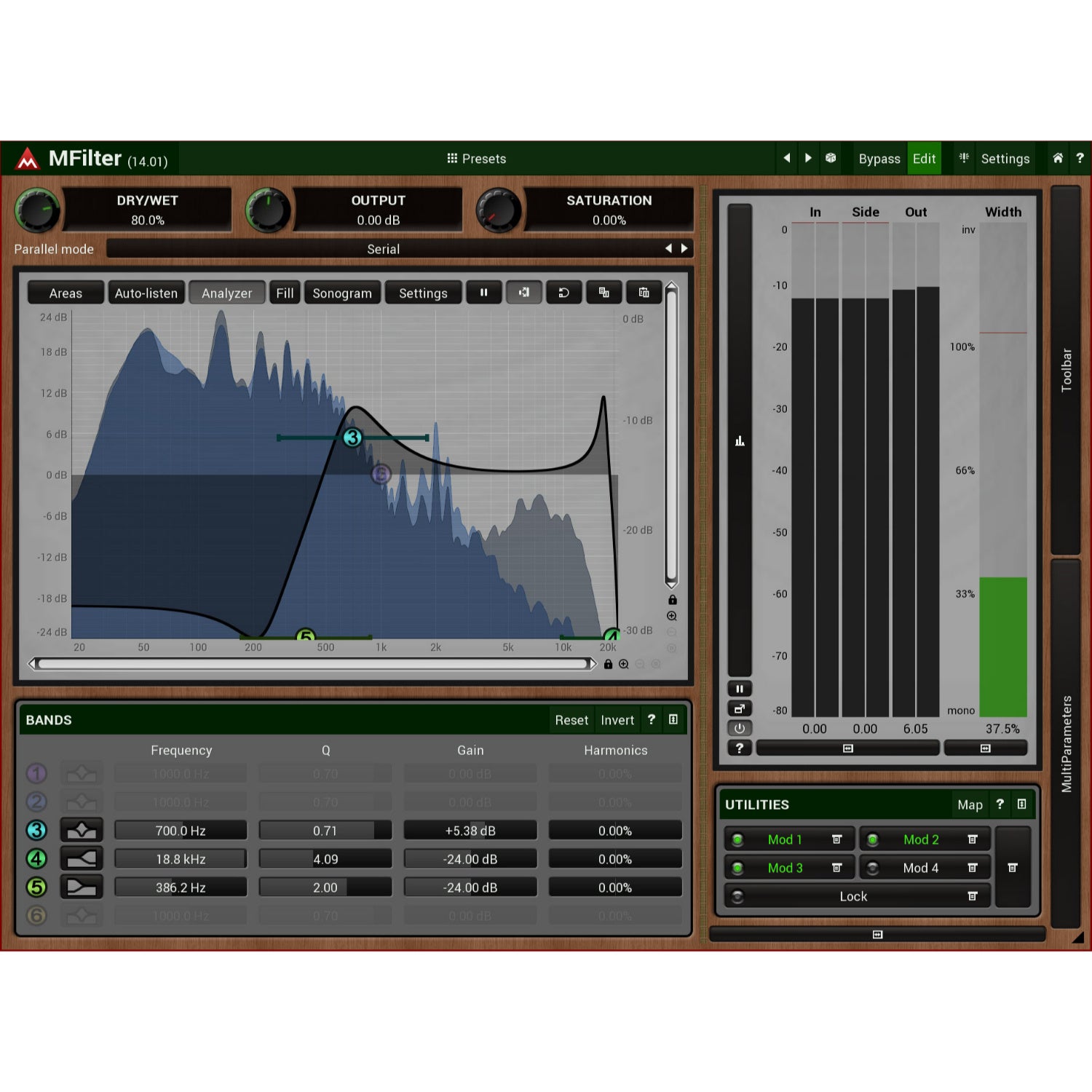Click Parallel mode previous arrow

pyautogui.click(x=668, y=248)
